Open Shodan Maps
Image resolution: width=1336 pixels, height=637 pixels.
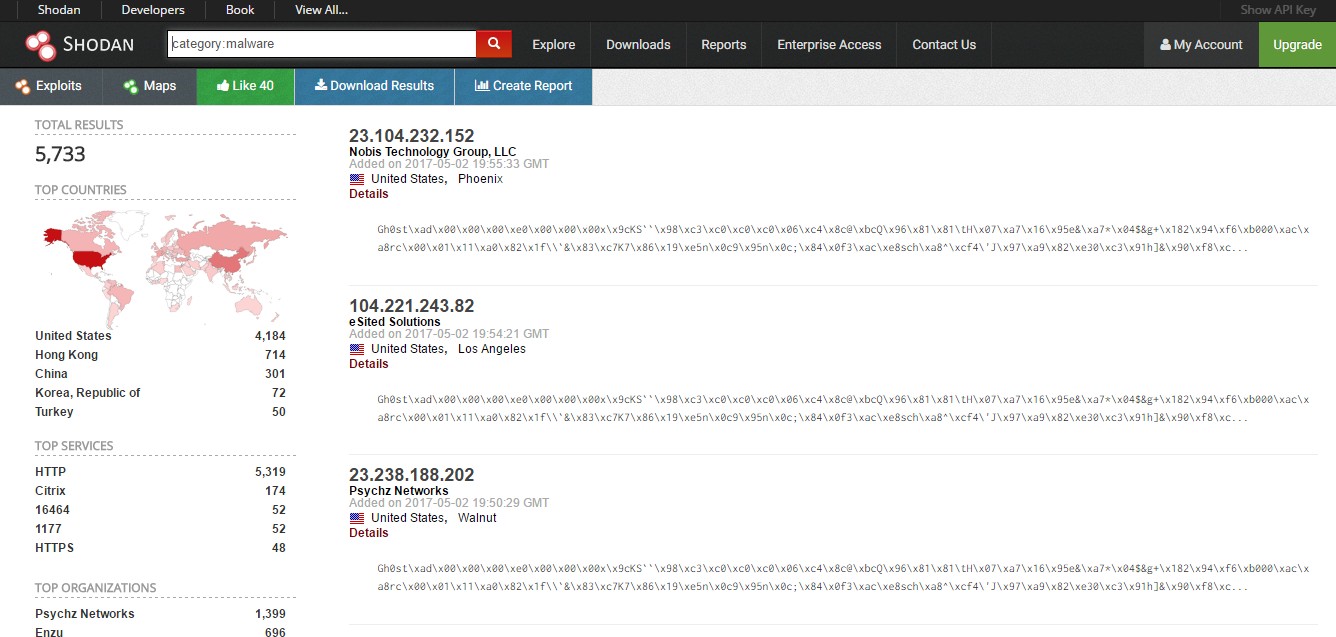150,86
